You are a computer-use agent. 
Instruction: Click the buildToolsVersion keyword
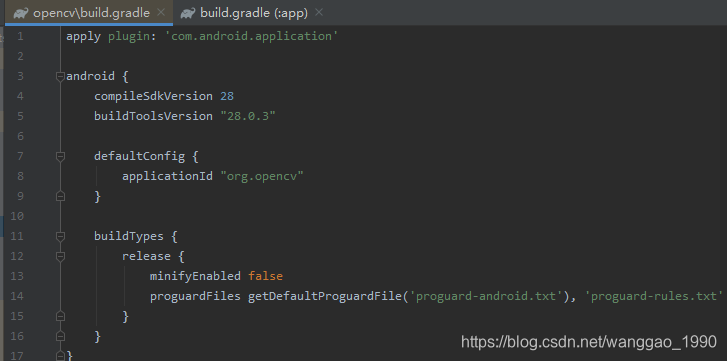[x=153, y=116]
